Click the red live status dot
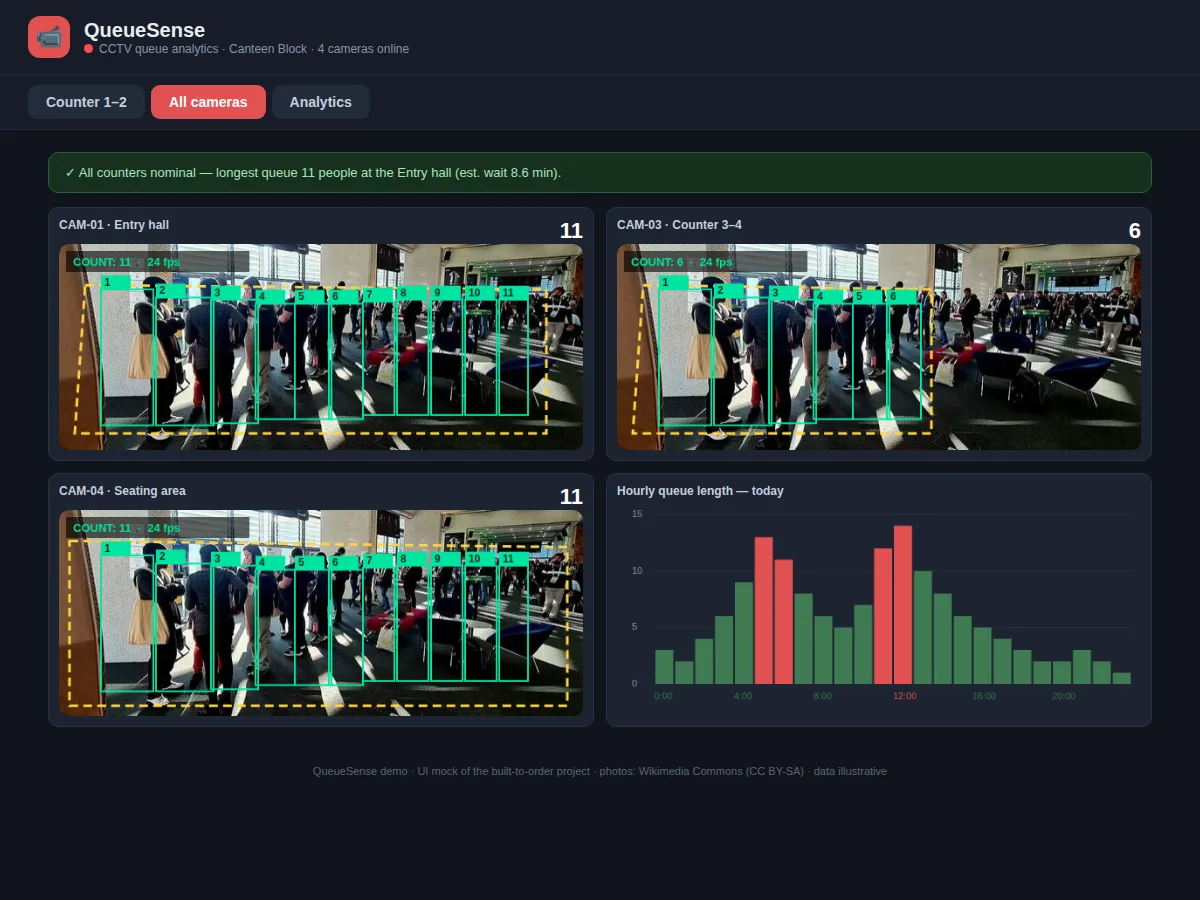The width and height of the screenshot is (1200, 900). (x=89, y=49)
